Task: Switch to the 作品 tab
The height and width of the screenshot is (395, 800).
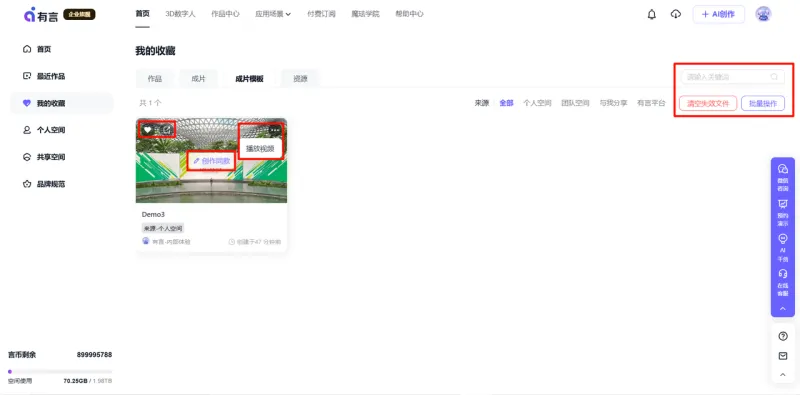Action: (155, 79)
